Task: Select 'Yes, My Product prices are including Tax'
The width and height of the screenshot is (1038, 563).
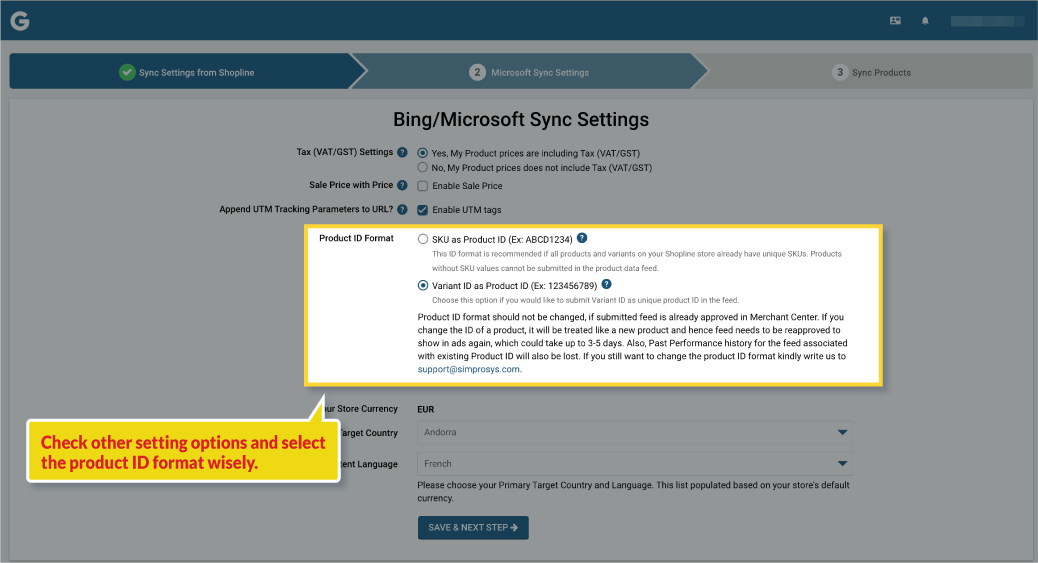Action: pyautogui.click(x=422, y=153)
